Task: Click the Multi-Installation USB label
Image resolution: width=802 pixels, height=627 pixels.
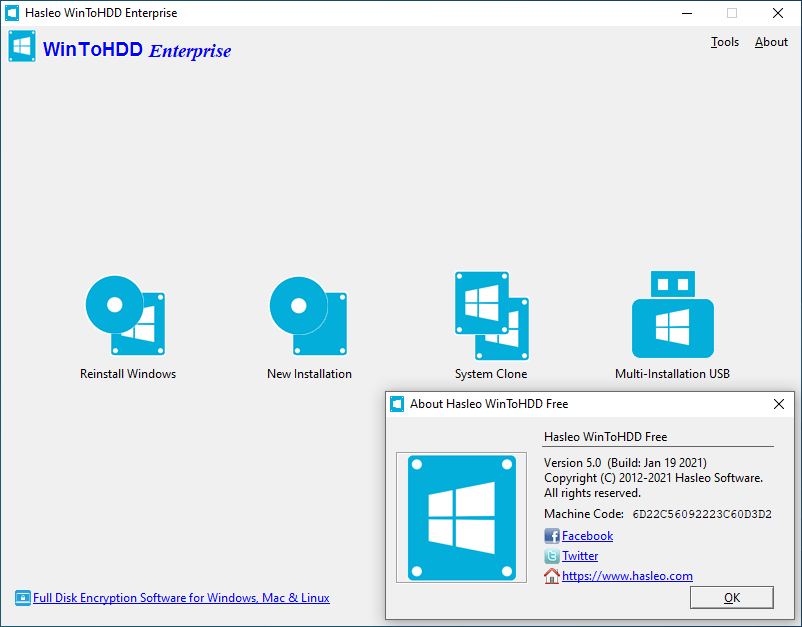Action: (672, 374)
